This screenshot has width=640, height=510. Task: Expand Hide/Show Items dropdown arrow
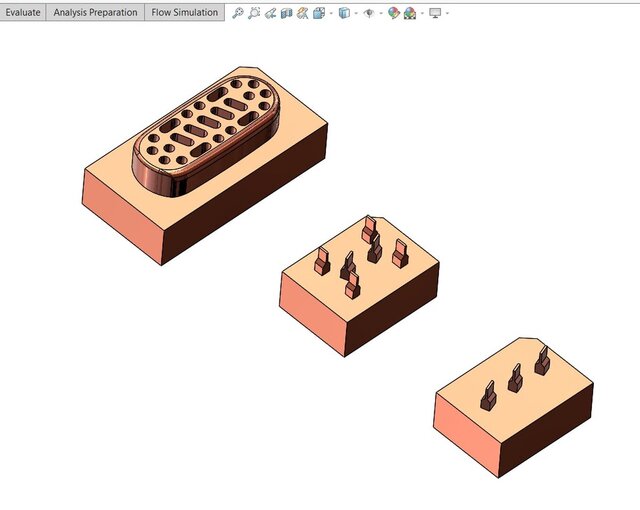point(381,13)
